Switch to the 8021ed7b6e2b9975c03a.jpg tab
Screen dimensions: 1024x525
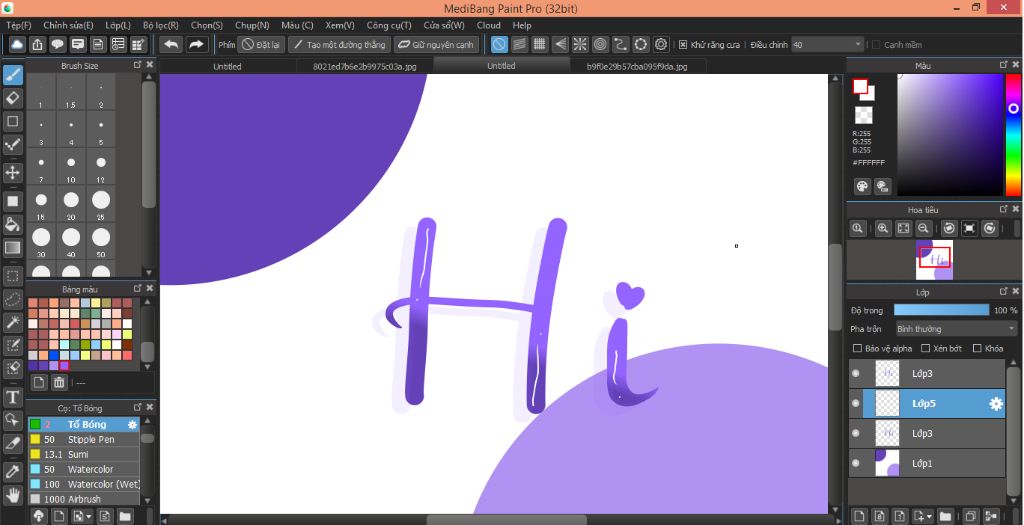(x=364, y=66)
